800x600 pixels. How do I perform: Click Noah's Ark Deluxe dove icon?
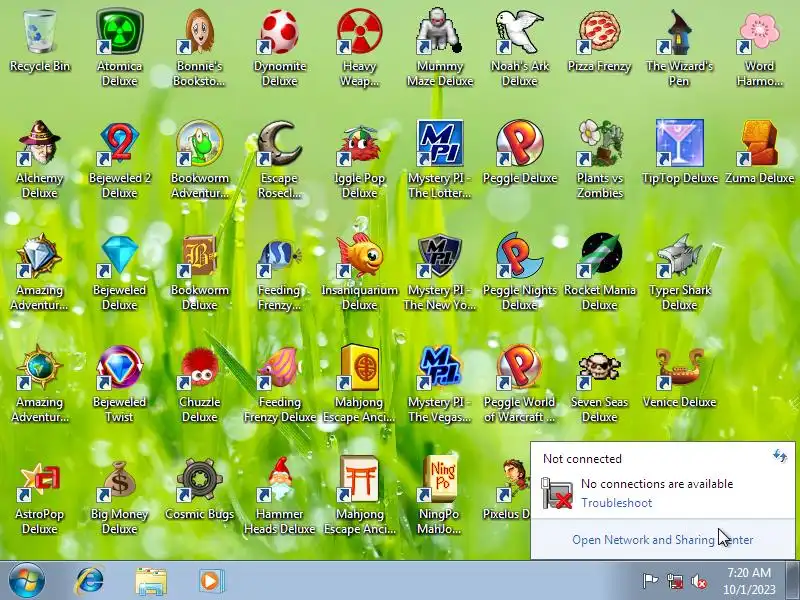pos(519,32)
